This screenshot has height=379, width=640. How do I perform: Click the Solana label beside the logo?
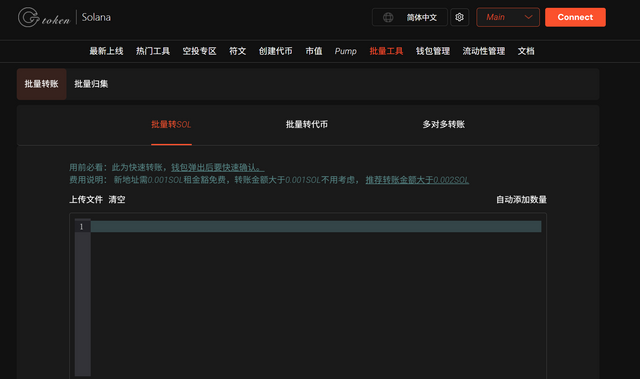coord(96,17)
